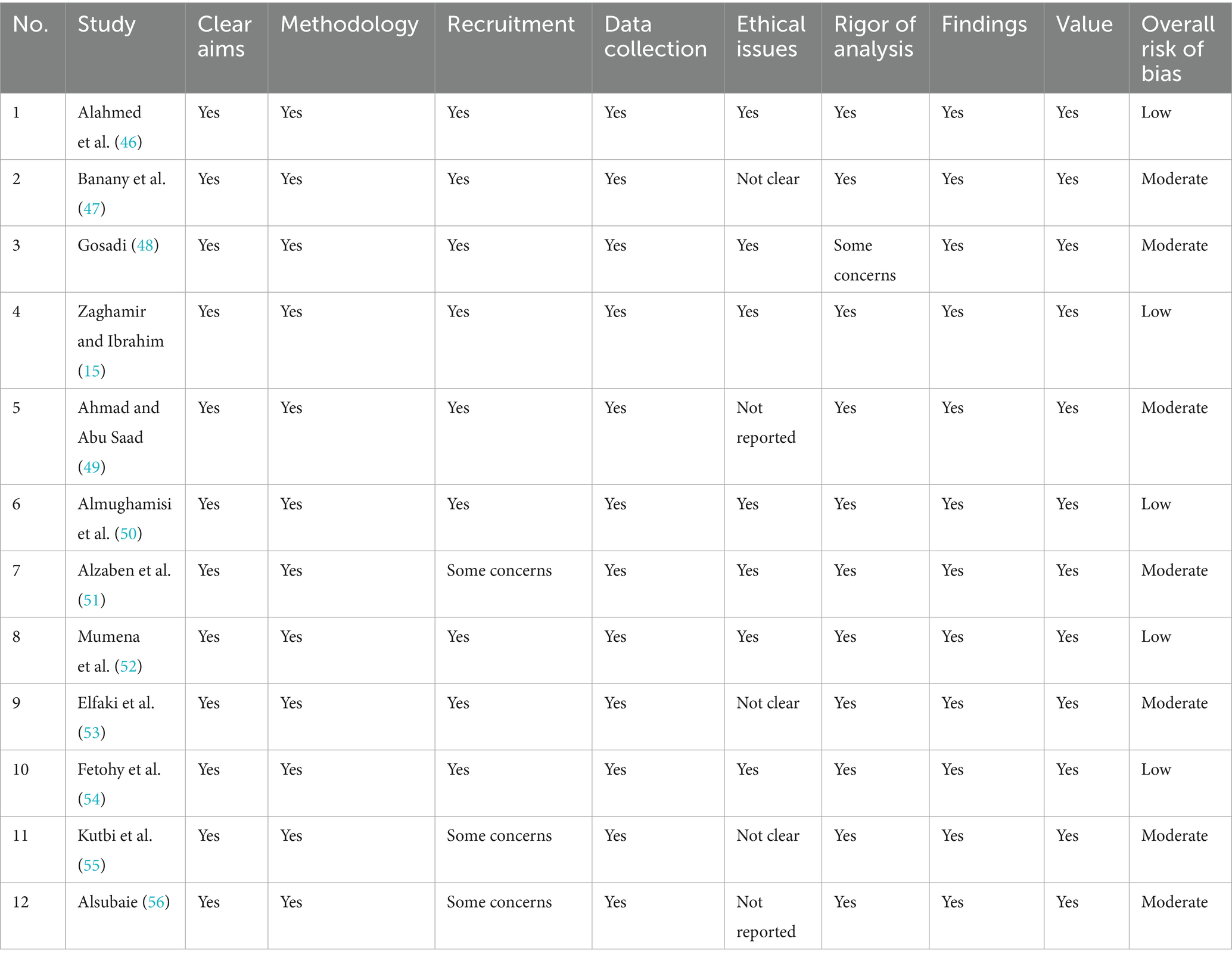Open Almughamisi et al. citation 50
1232x960 pixels.
(x=128, y=534)
